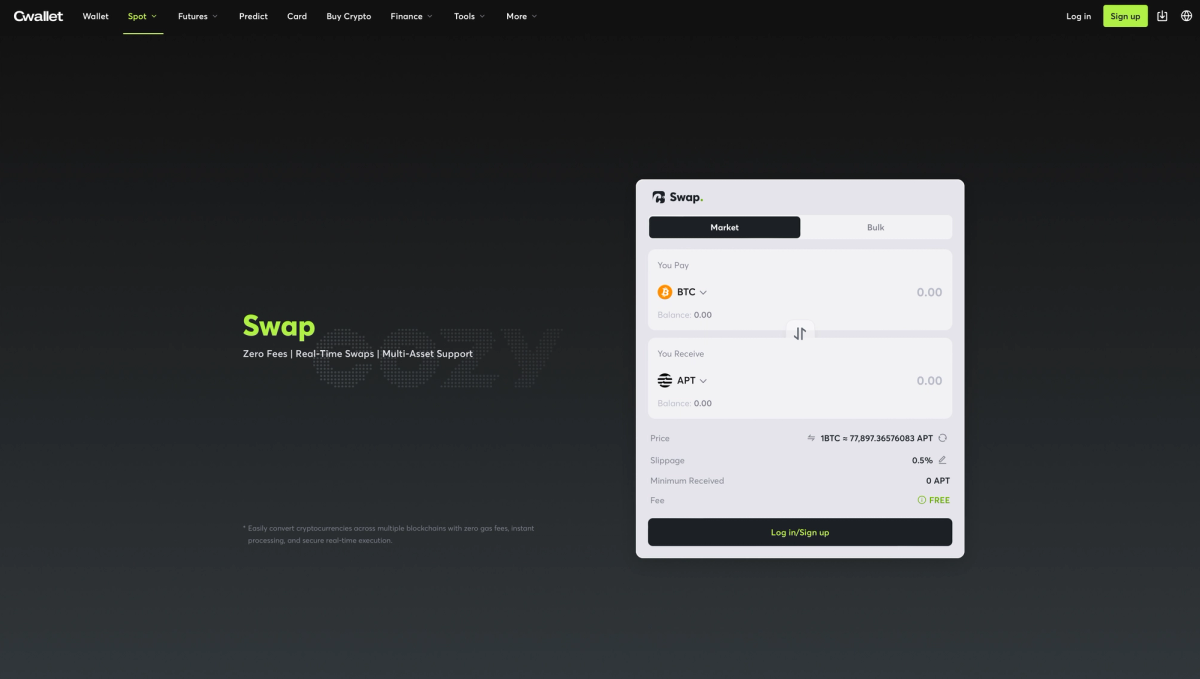Open the APT token selector dropdown
The height and width of the screenshot is (679, 1200).
click(683, 380)
